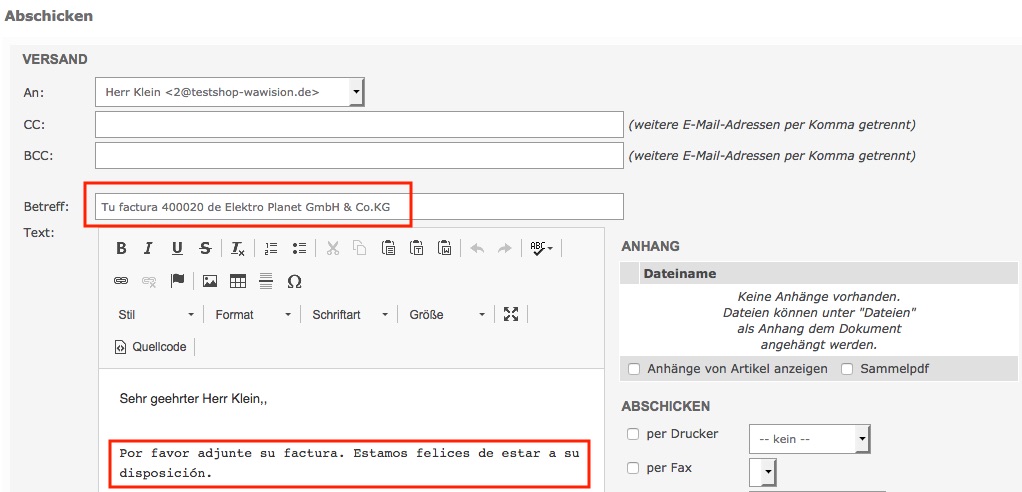Insert a table in the editor
The width and height of the screenshot is (1022, 492).
tap(238, 281)
